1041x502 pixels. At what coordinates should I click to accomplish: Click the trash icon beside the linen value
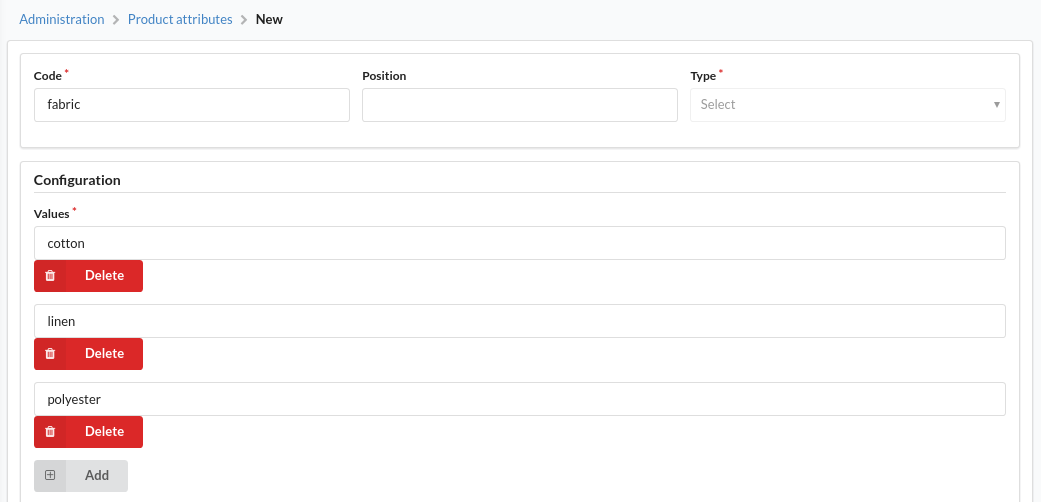50,354
